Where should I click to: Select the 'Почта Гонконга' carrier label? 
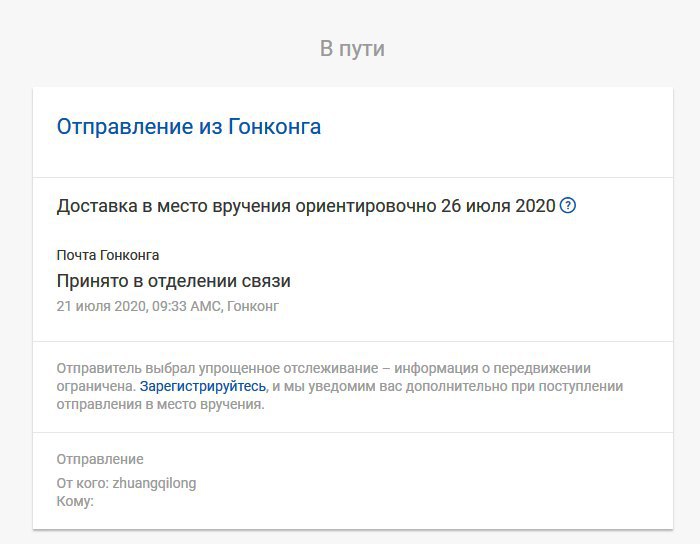point(108,255)
